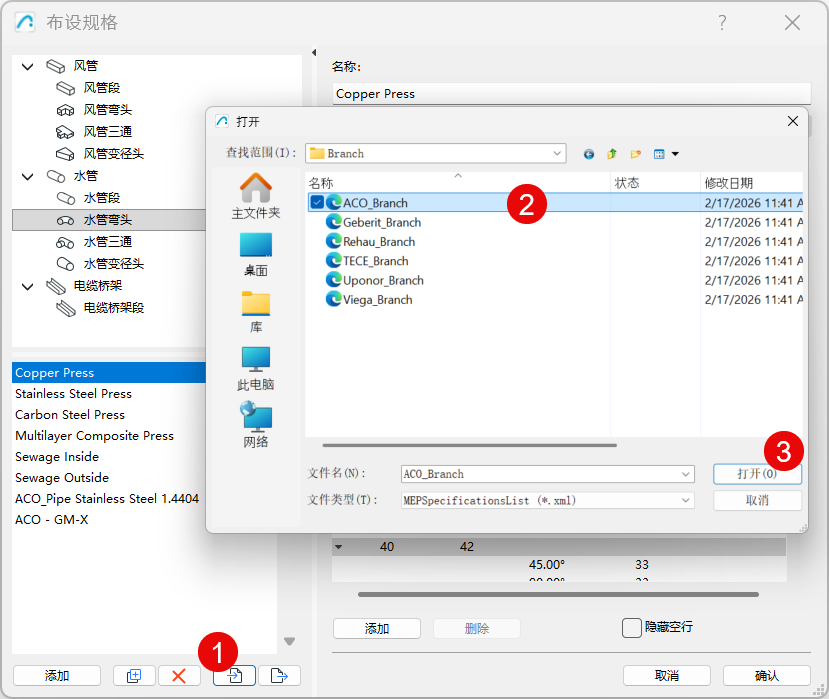Screen dimensions: 829x699
Task: Collapse the row 40 disclosure triangle
Action: (339, 547)
